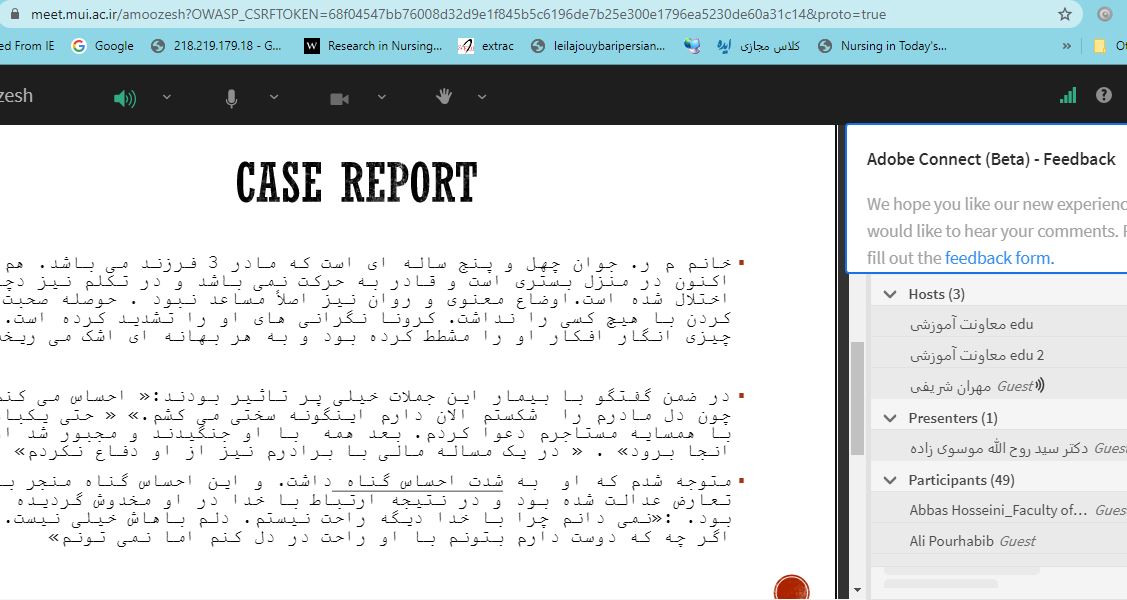Collapse the Hosts (3) group
This screenshot has width=1127, height=600.
coord(890,294)
